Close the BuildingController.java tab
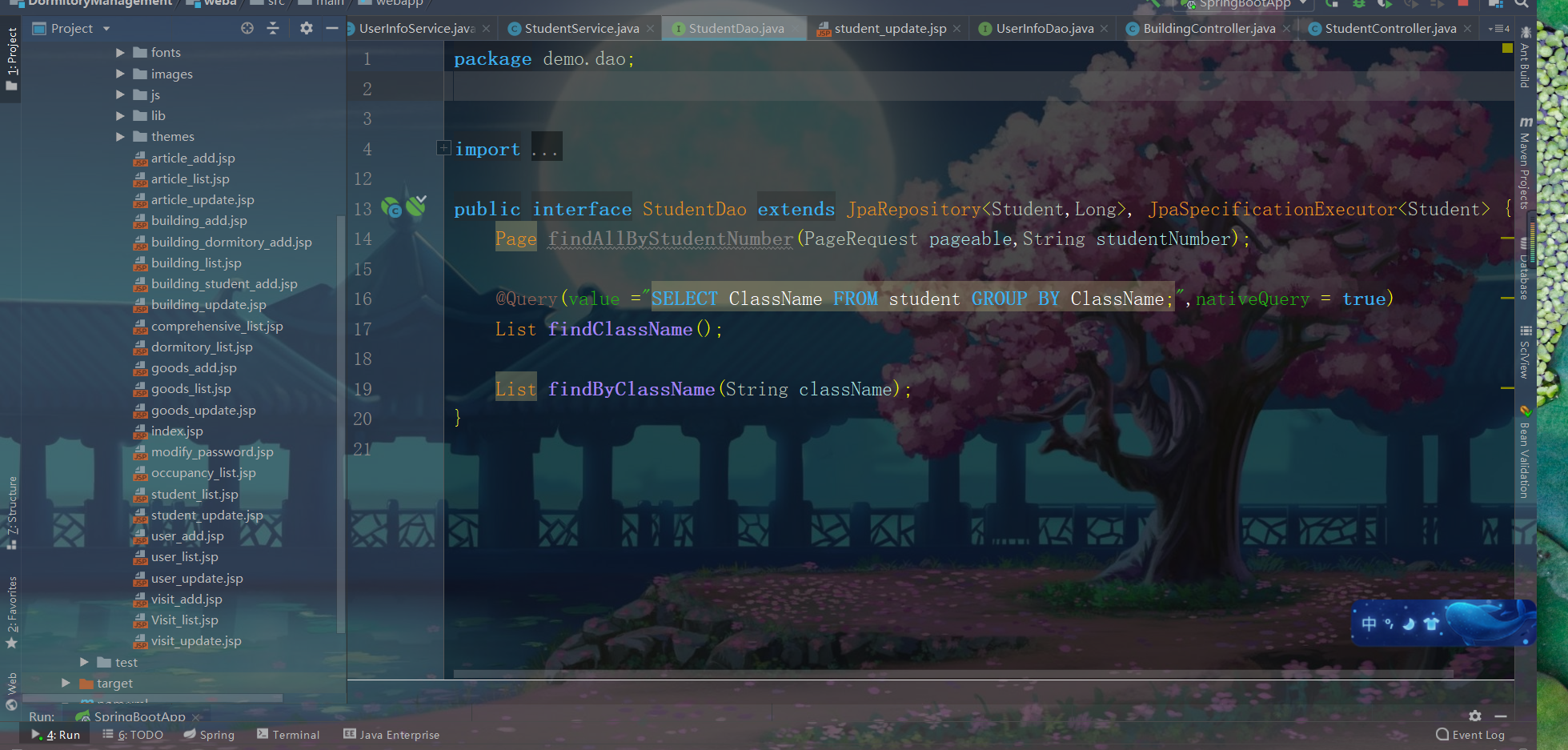The height and width of the screenshot is (750, 1568). tap(1286, 29)
